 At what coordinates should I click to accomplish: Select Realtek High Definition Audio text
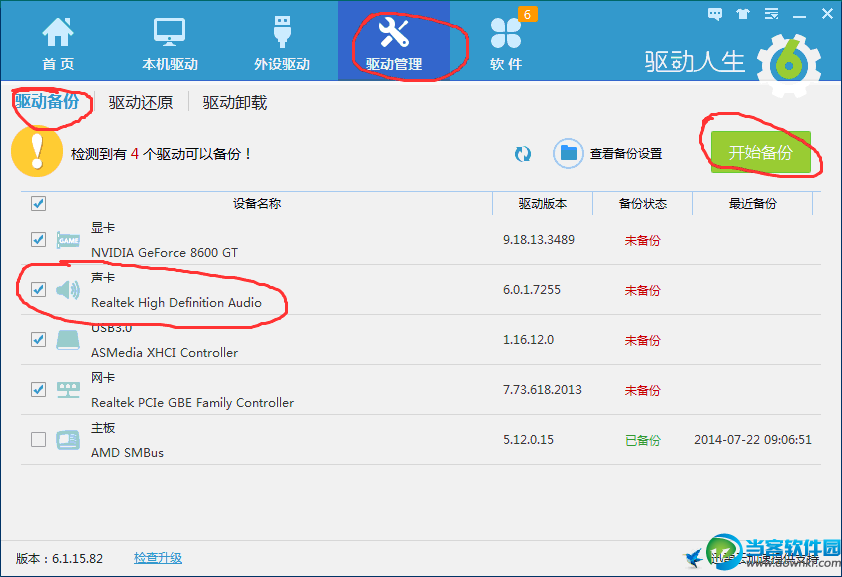(176, 303)
